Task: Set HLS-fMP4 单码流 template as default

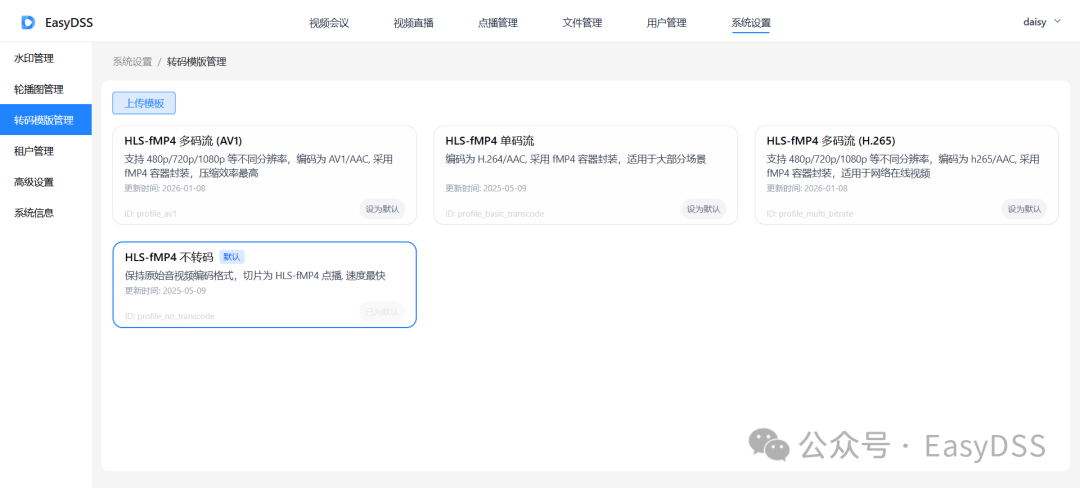Action: pyautogui.click(x=703, y=209)
